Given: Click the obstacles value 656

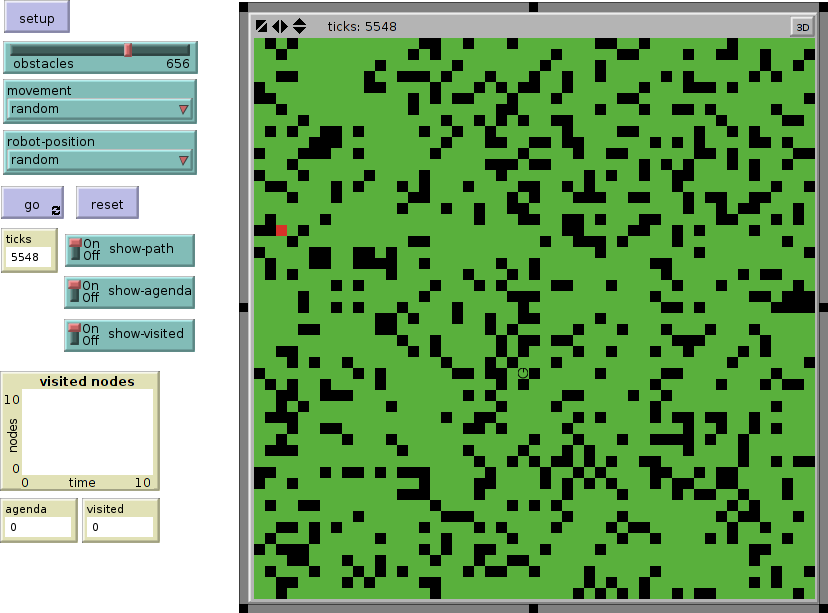Looking at the screenshot, I should pos(177,64).
